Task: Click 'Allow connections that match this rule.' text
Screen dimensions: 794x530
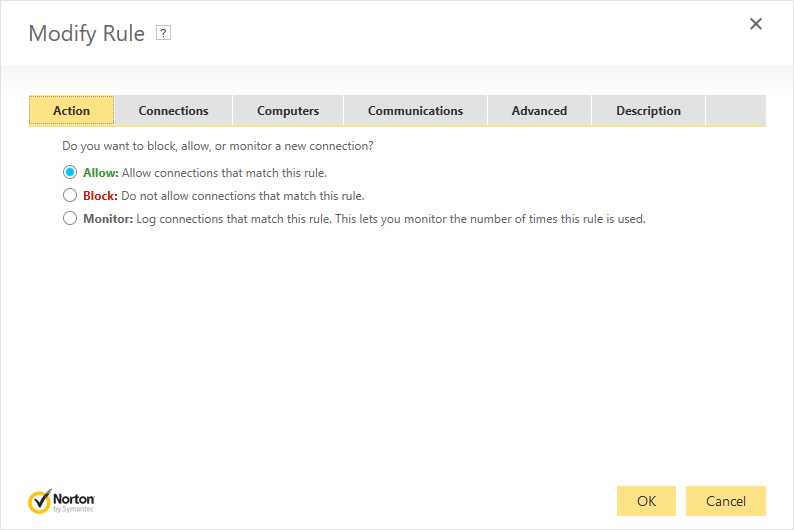Action: coord(224,173)
